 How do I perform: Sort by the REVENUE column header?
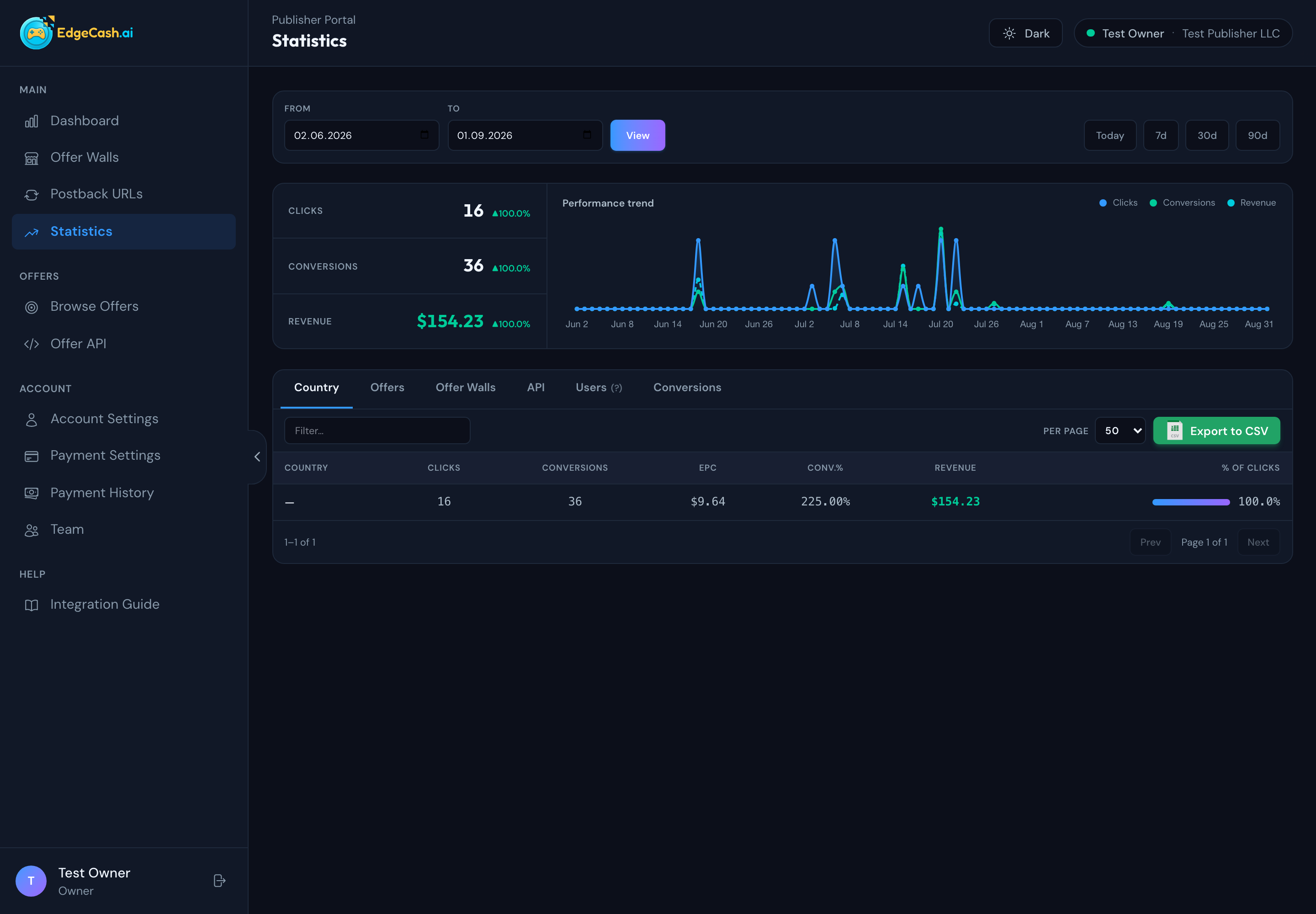tap(955, 468)
